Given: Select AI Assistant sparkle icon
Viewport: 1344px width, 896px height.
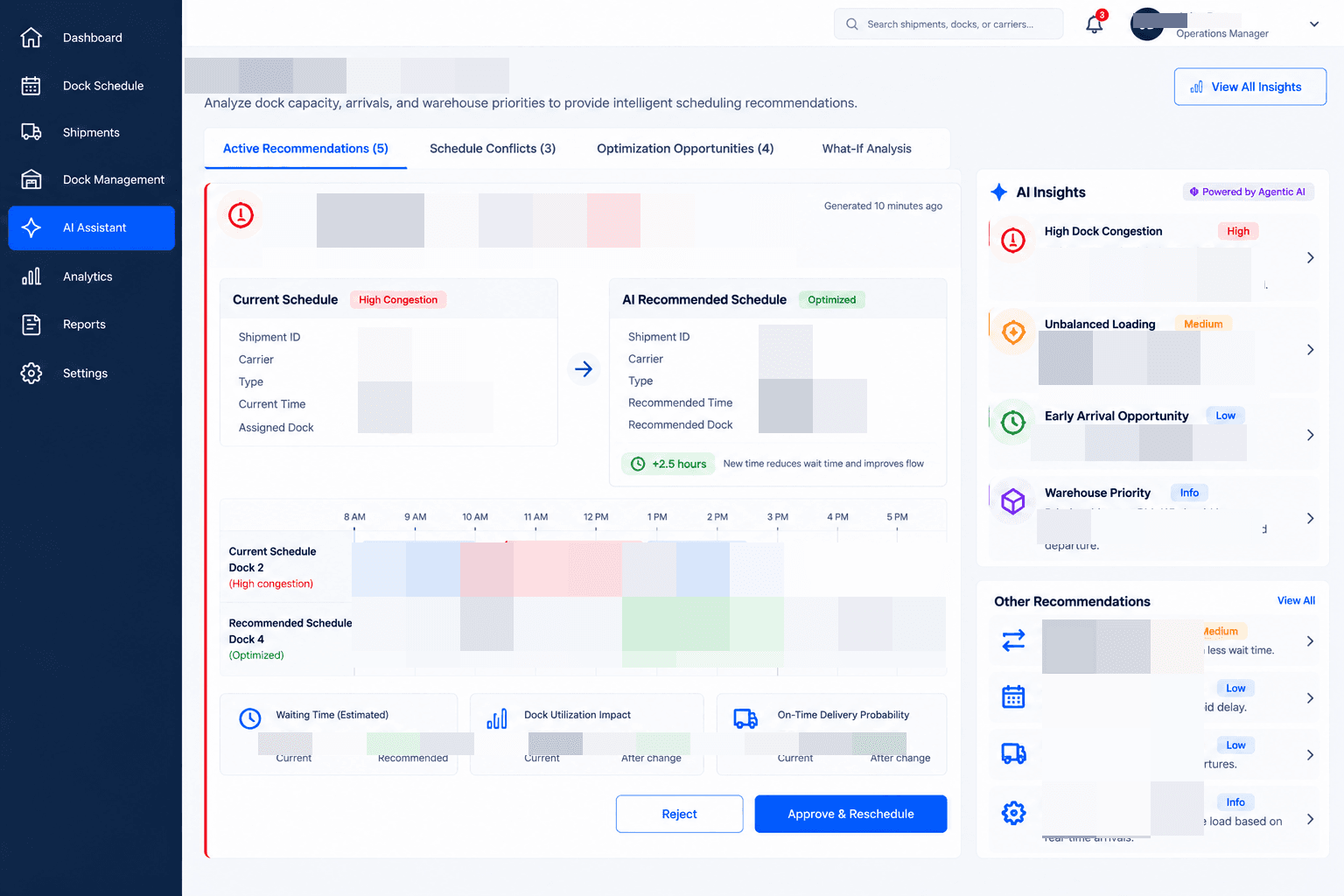Looking at the screenshot, I should (x=31, y=227).
